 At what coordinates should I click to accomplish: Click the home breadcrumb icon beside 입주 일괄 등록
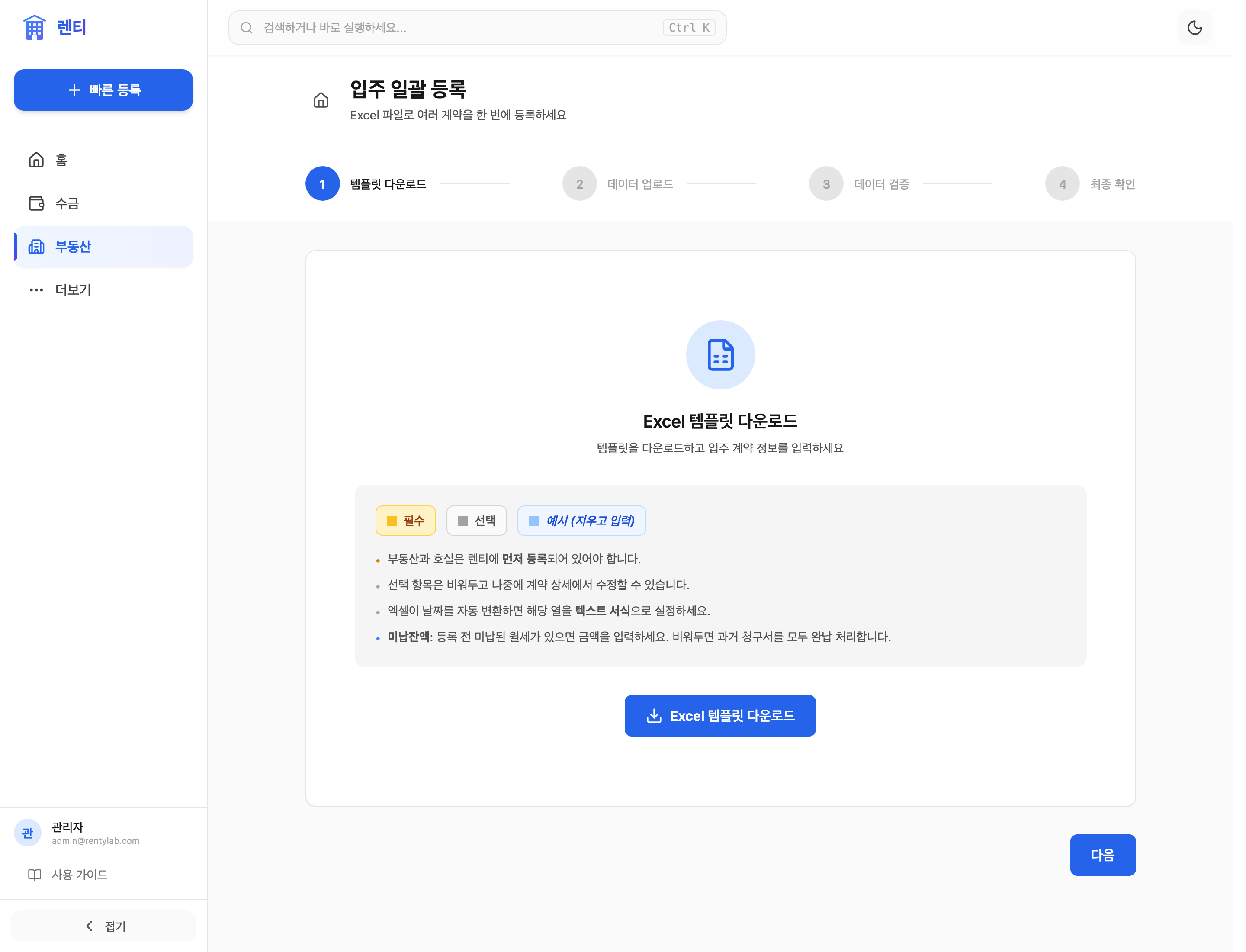(321, 100)
